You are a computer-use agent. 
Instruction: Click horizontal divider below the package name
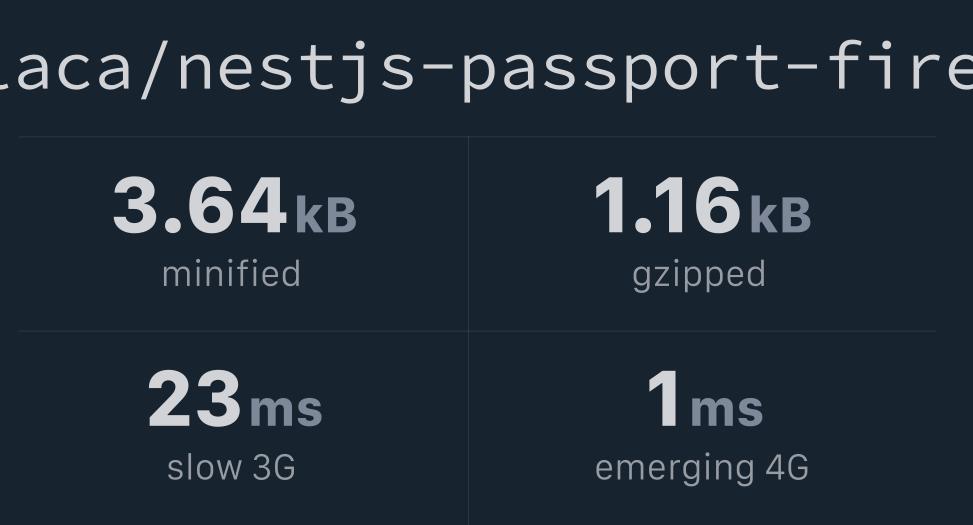tap(477, 137)
